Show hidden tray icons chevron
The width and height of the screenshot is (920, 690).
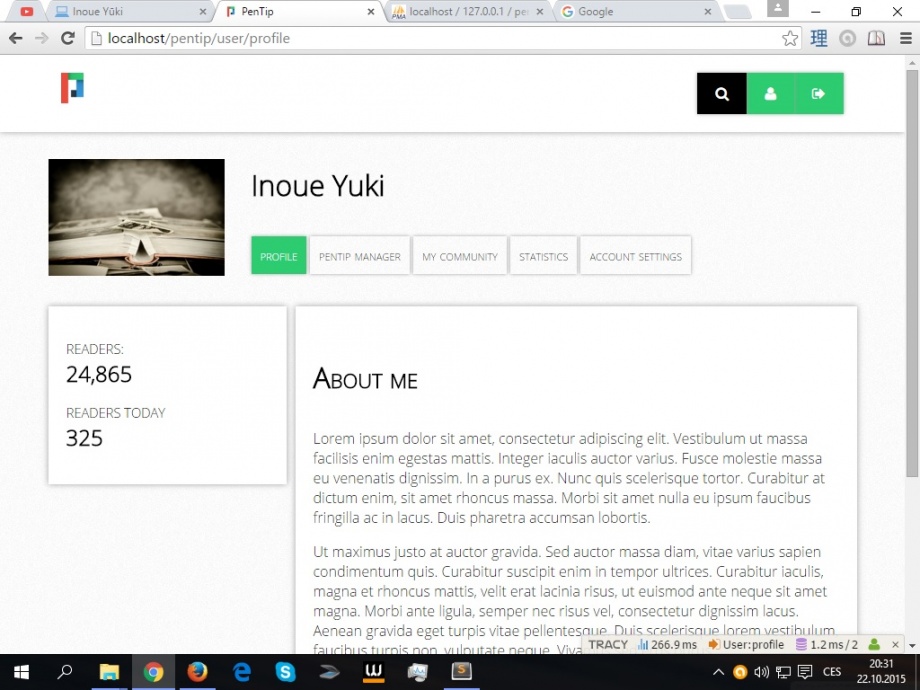[718, 672]
